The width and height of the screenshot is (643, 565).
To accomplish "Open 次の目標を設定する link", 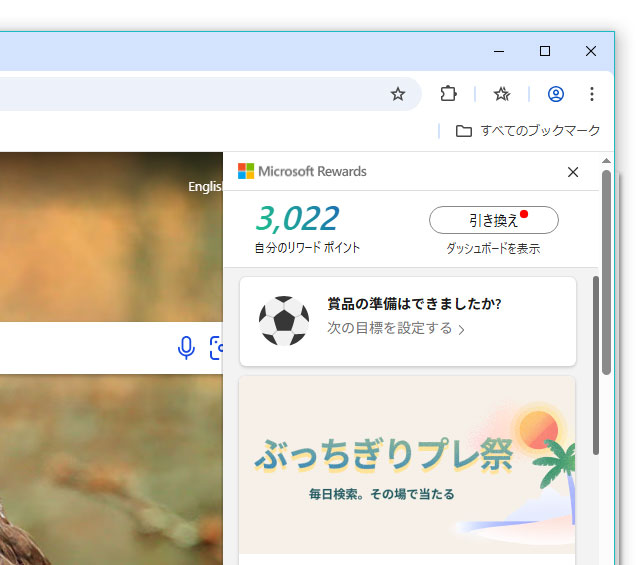I will click(x=389, y=328).
